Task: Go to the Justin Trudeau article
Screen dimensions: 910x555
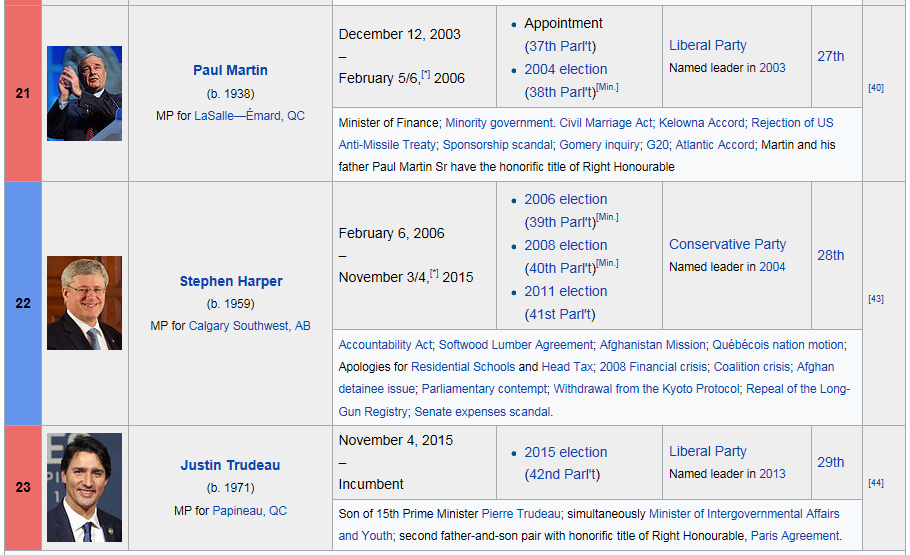Action: (230, 465)
